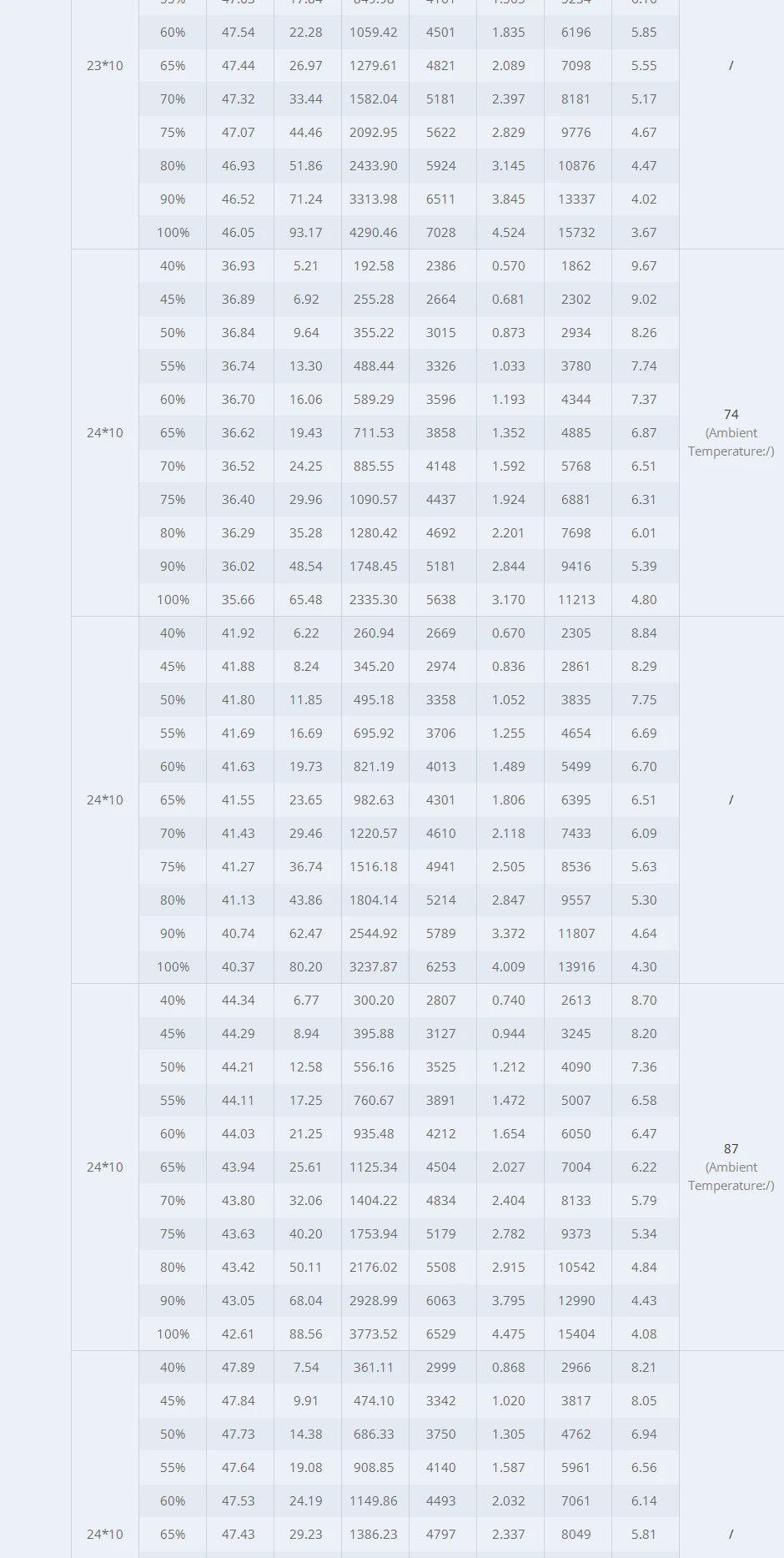784x1558 pixels.
Task: Select the cell showing 74 Ambient Temperature
Action: pyautogui.click(x=731, y=432)
